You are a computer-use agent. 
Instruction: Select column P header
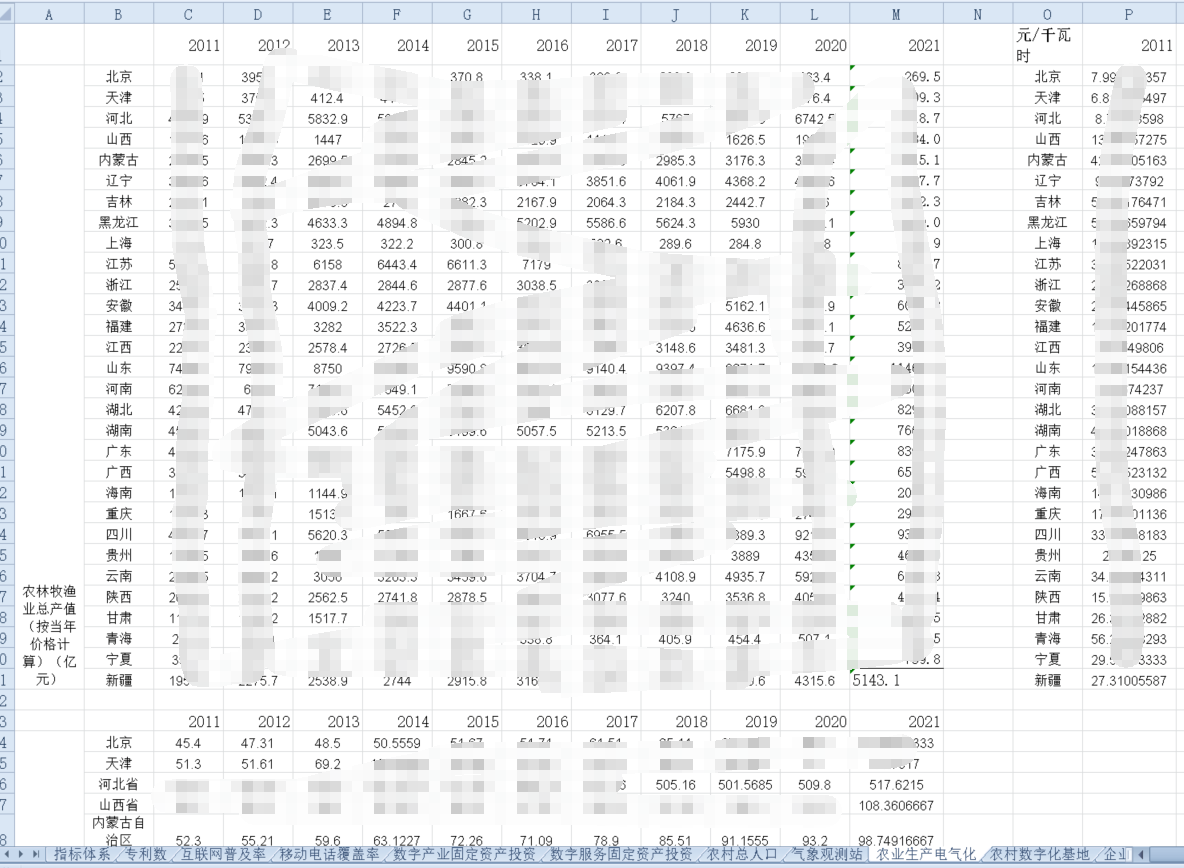pos(1129,14)
